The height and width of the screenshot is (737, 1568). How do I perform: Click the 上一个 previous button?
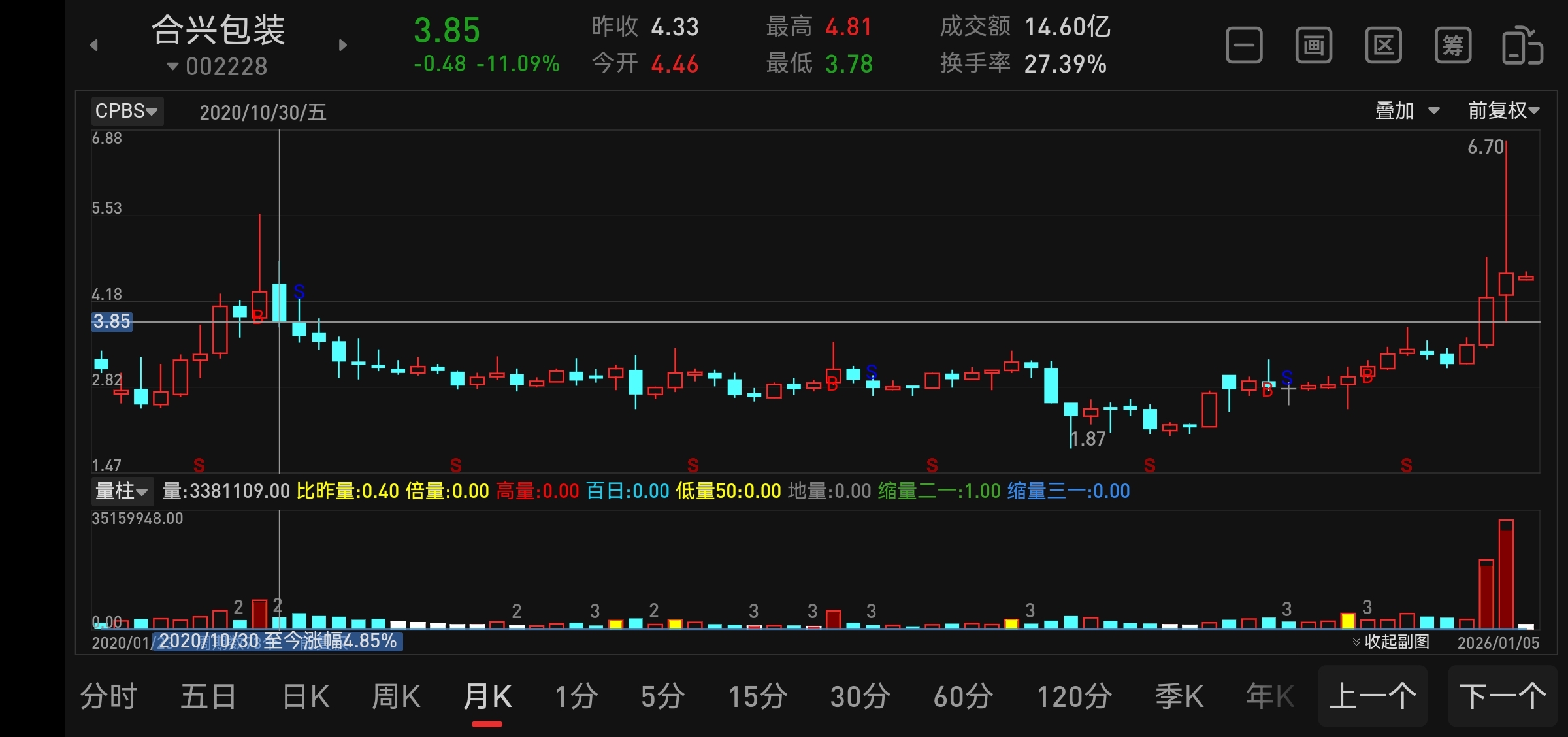click(1373, 696)
